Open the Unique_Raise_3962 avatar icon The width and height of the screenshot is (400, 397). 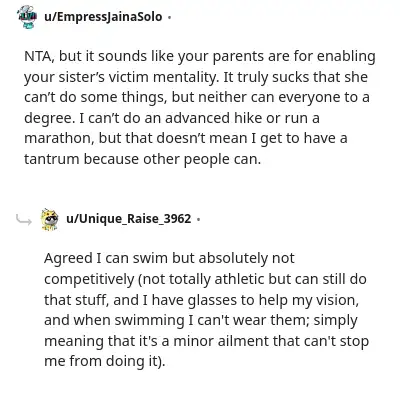click(x=50, y=219)
